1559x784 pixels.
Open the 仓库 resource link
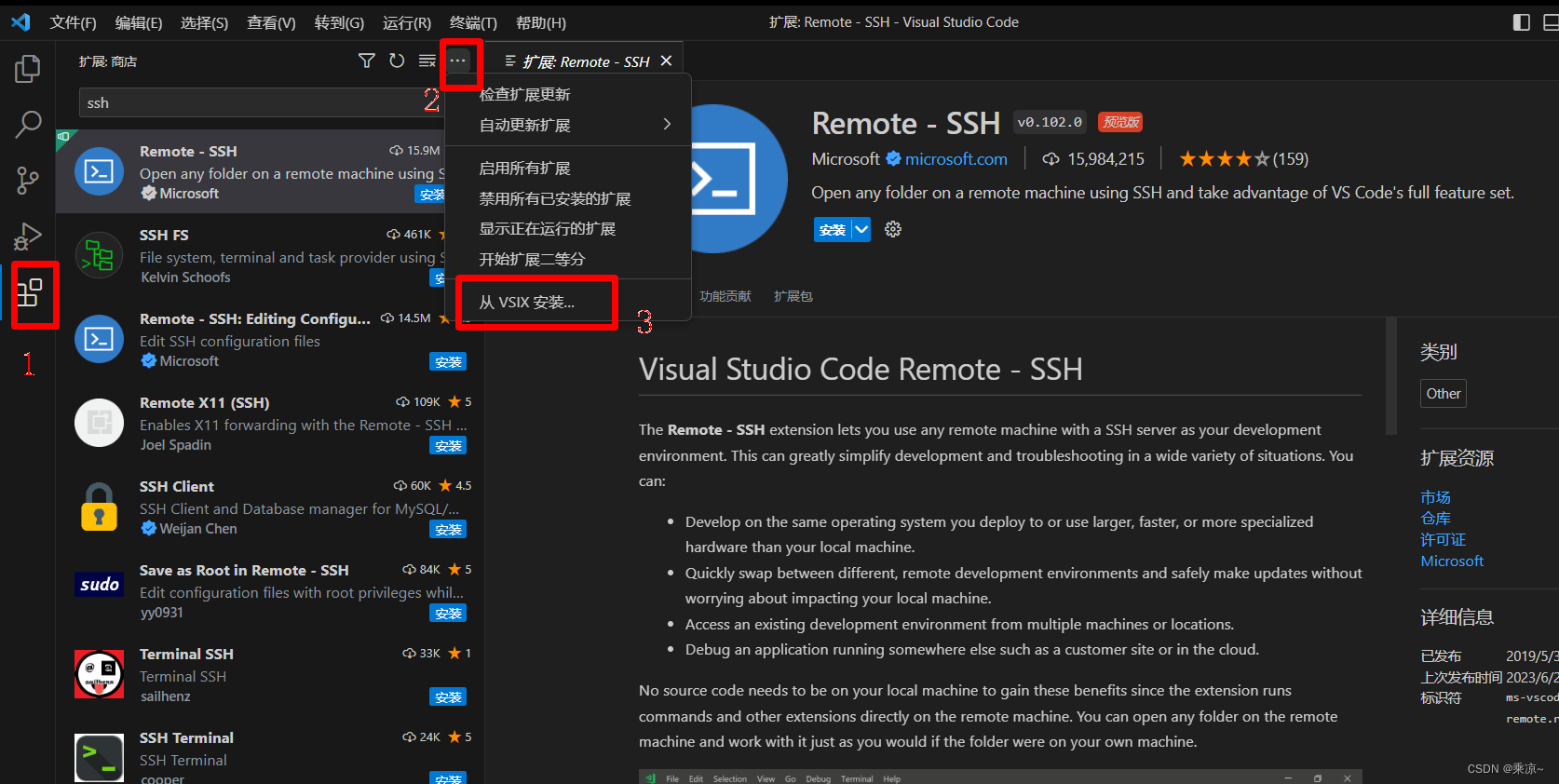point(1435,519)
